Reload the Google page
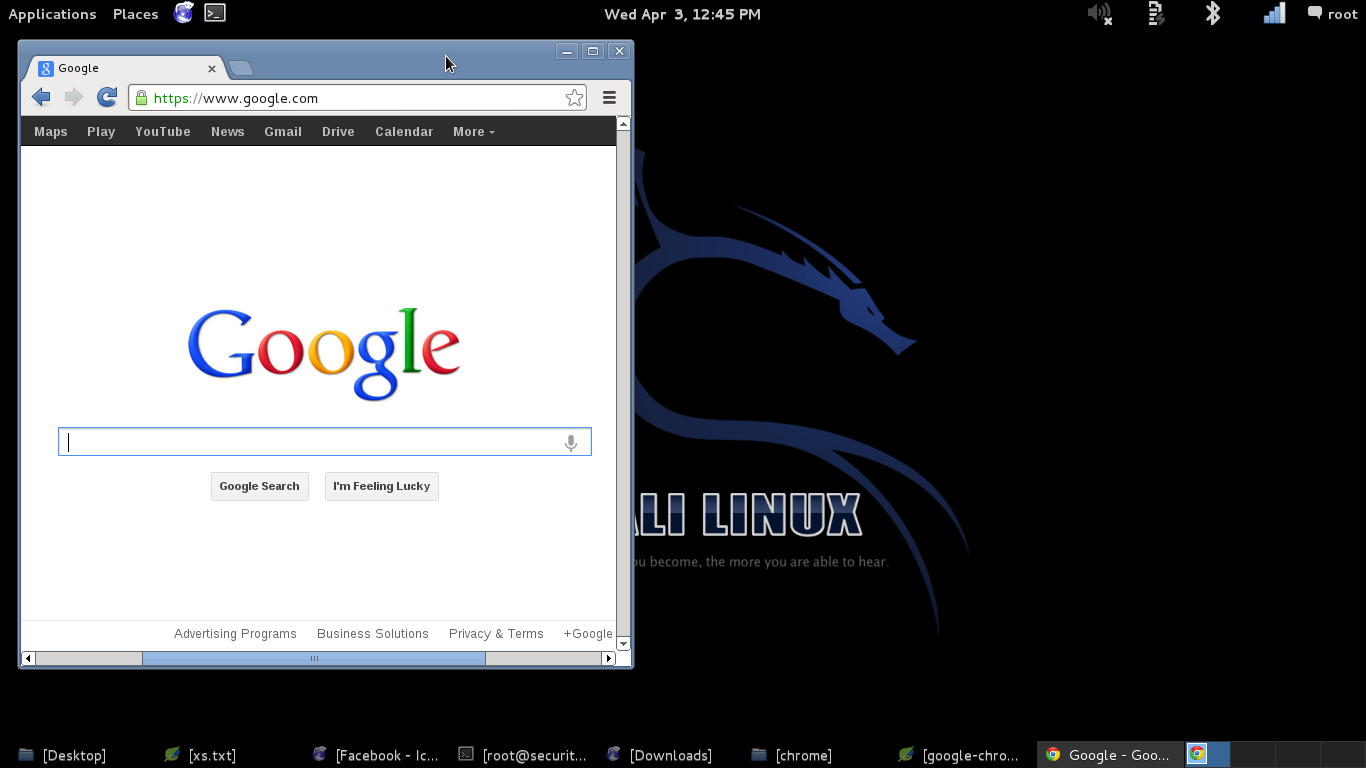 point(107,97)
